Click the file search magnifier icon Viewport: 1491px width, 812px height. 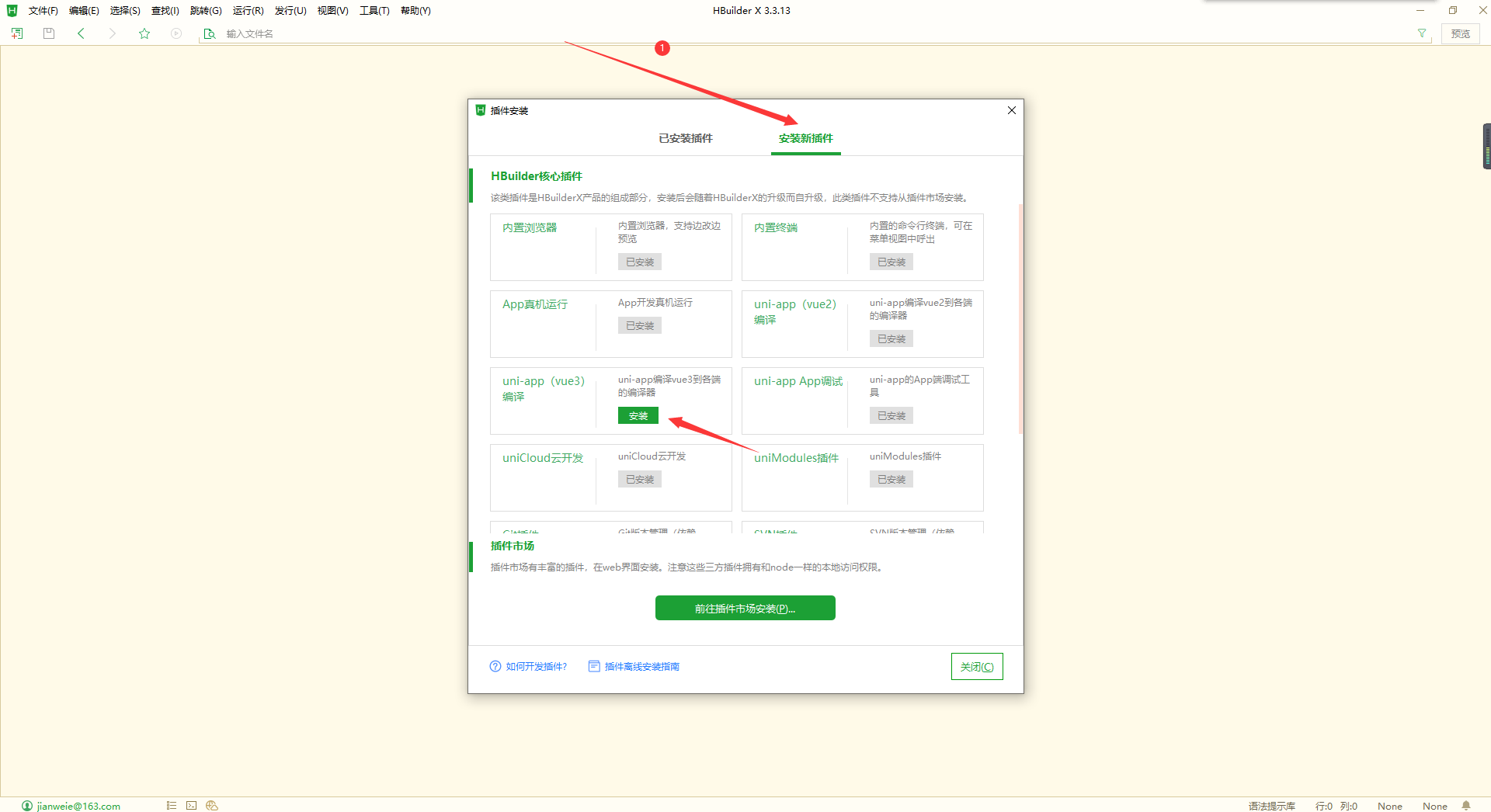(x=210, y=33)
